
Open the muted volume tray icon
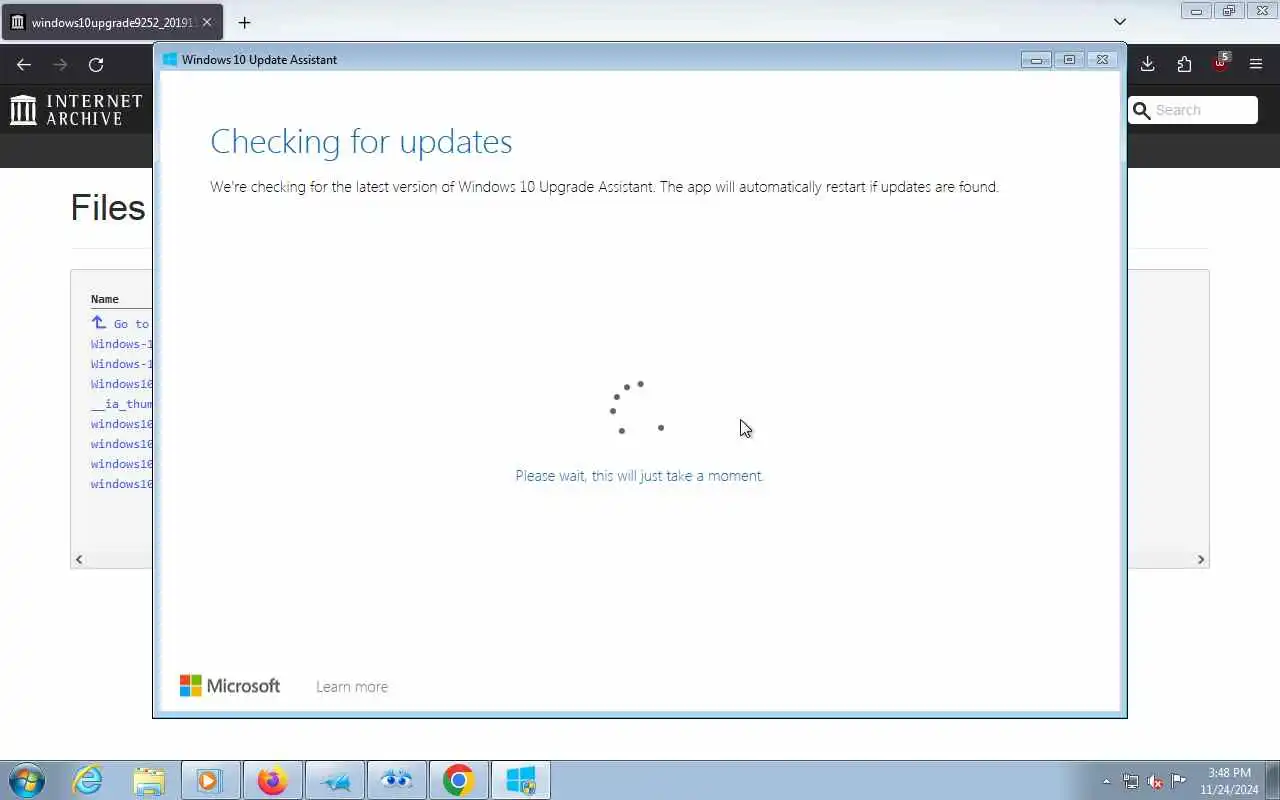pyautogui.click(x=1155, y=781)
